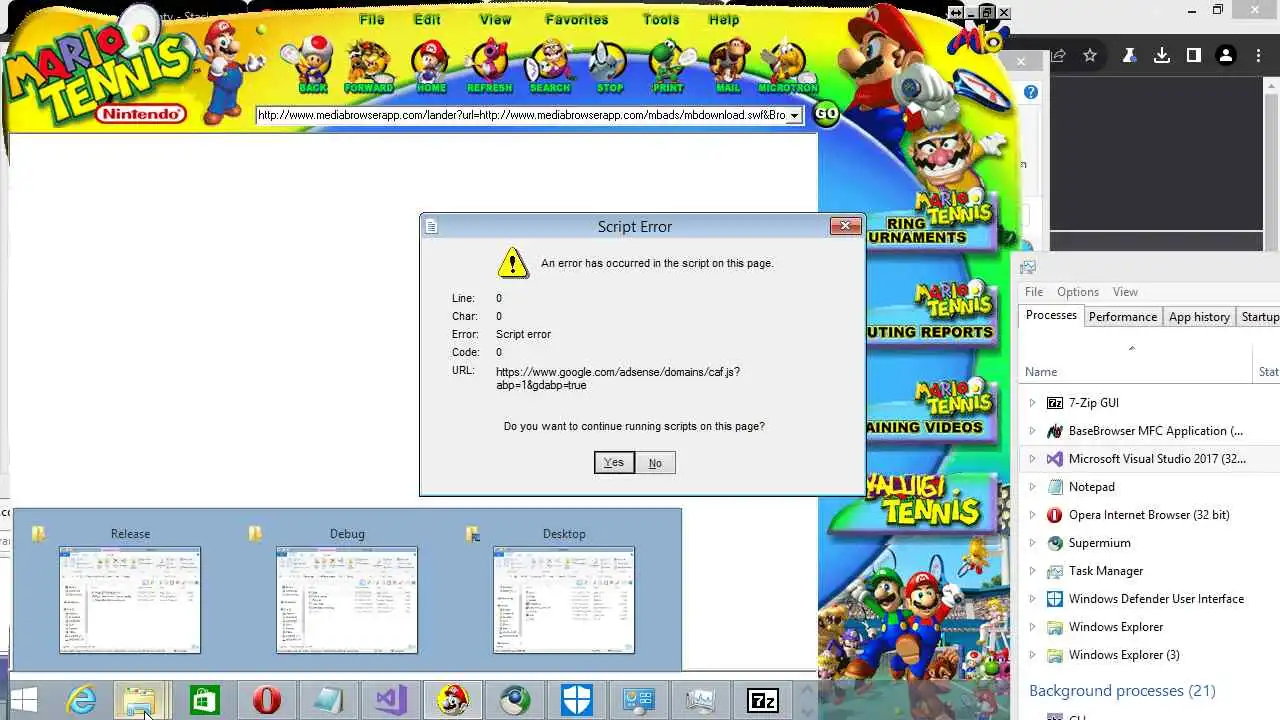
Task: Click the Donkey Kong Mail icon
Action: (728, 66)
